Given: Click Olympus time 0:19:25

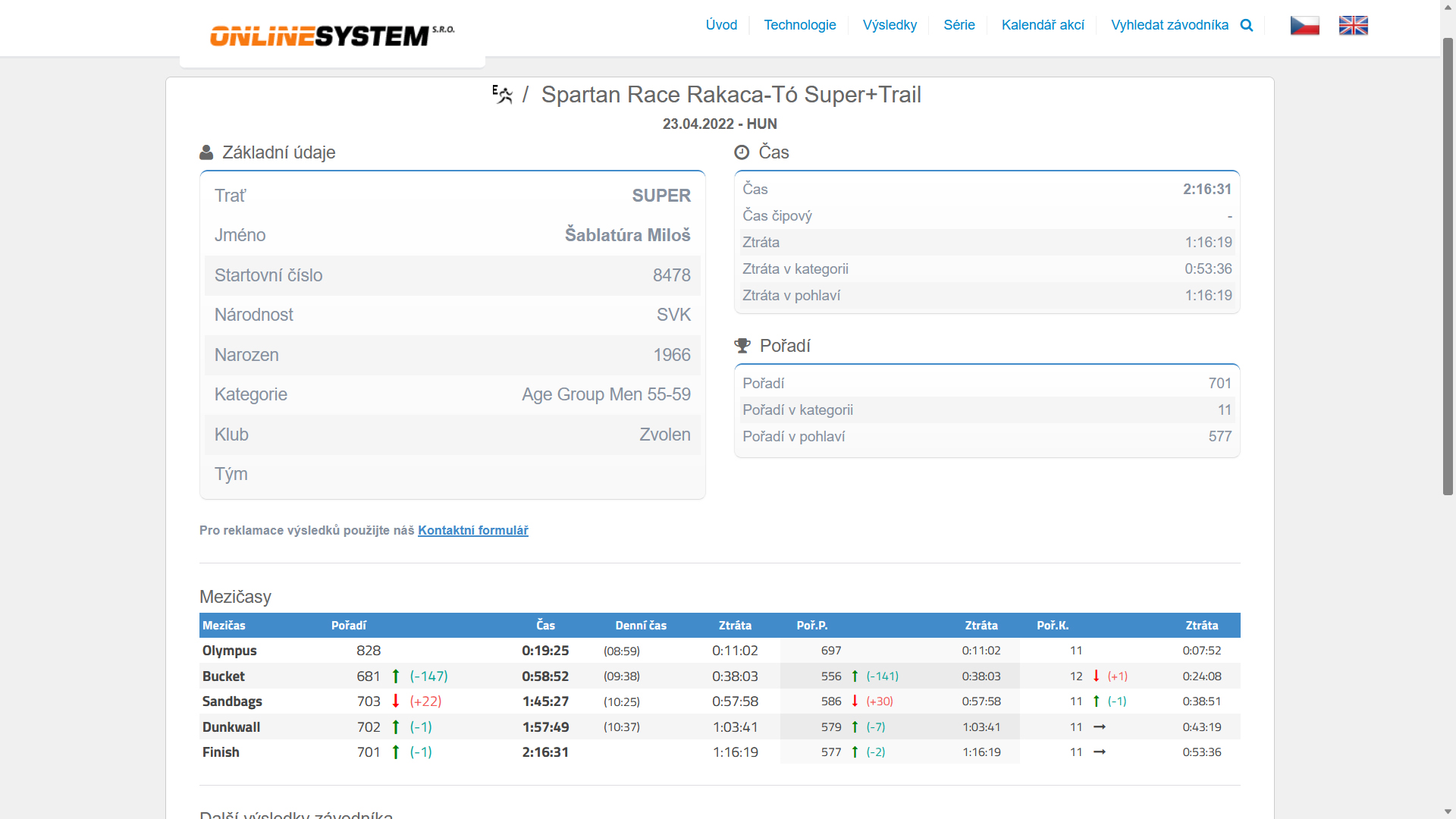Looking at the screenshot, I should click(545, 651).
